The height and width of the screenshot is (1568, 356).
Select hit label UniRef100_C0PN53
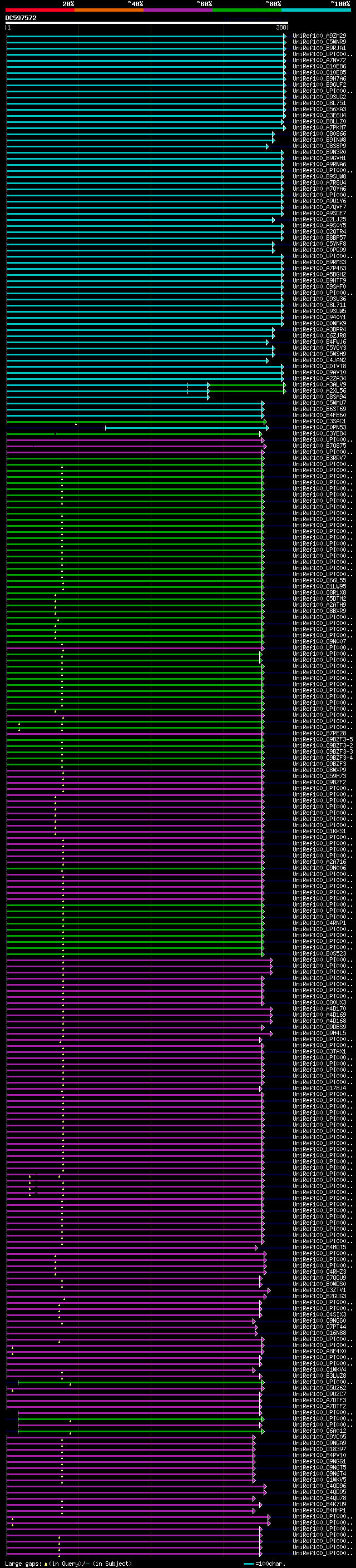pyautogui.click(x=319, y=427)
